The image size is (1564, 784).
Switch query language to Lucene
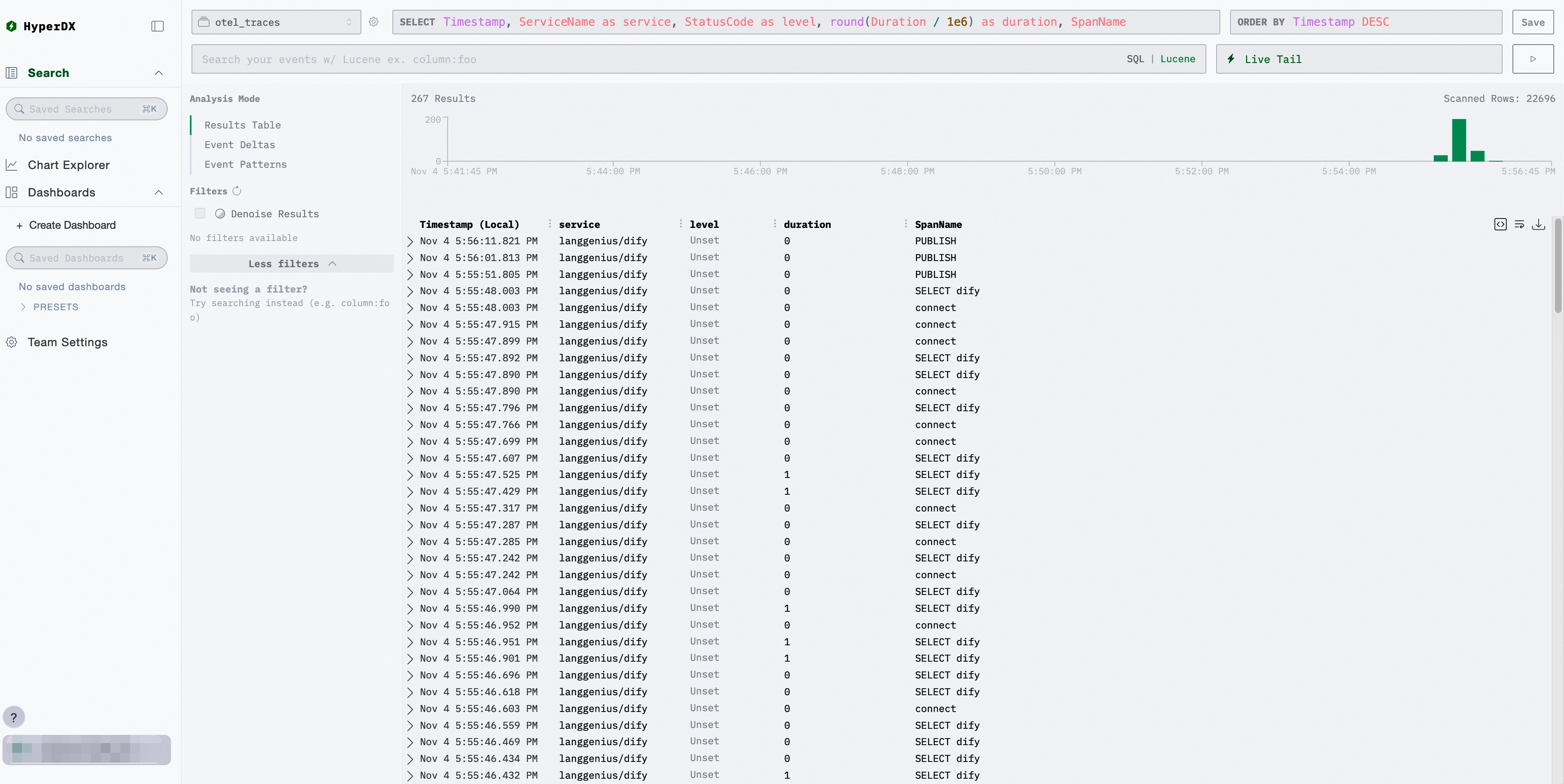pos(1177,59)
